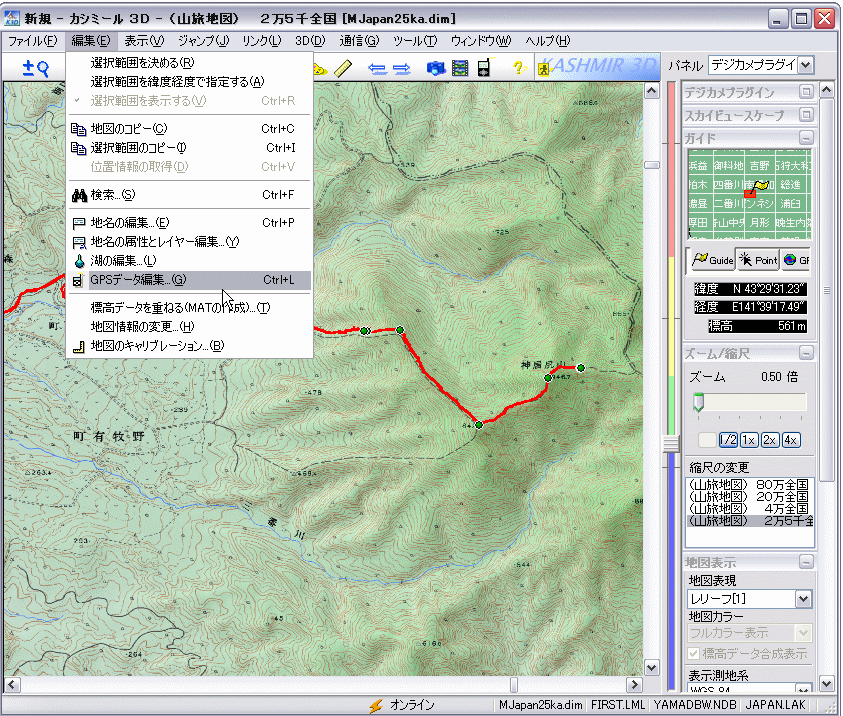
Task: Click the flask icon beside 湖の編集
Action: 79,261
